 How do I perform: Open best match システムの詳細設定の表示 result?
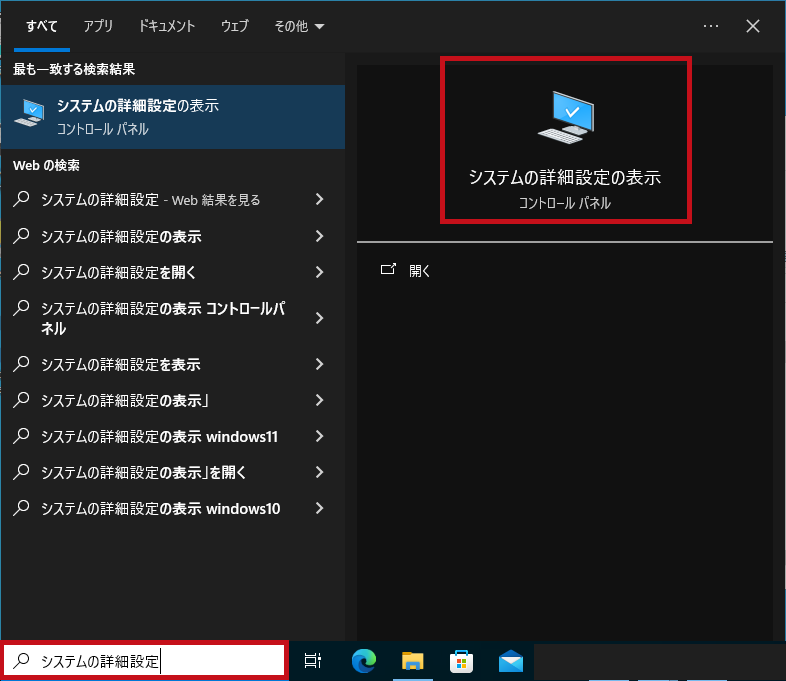[173, 117]
